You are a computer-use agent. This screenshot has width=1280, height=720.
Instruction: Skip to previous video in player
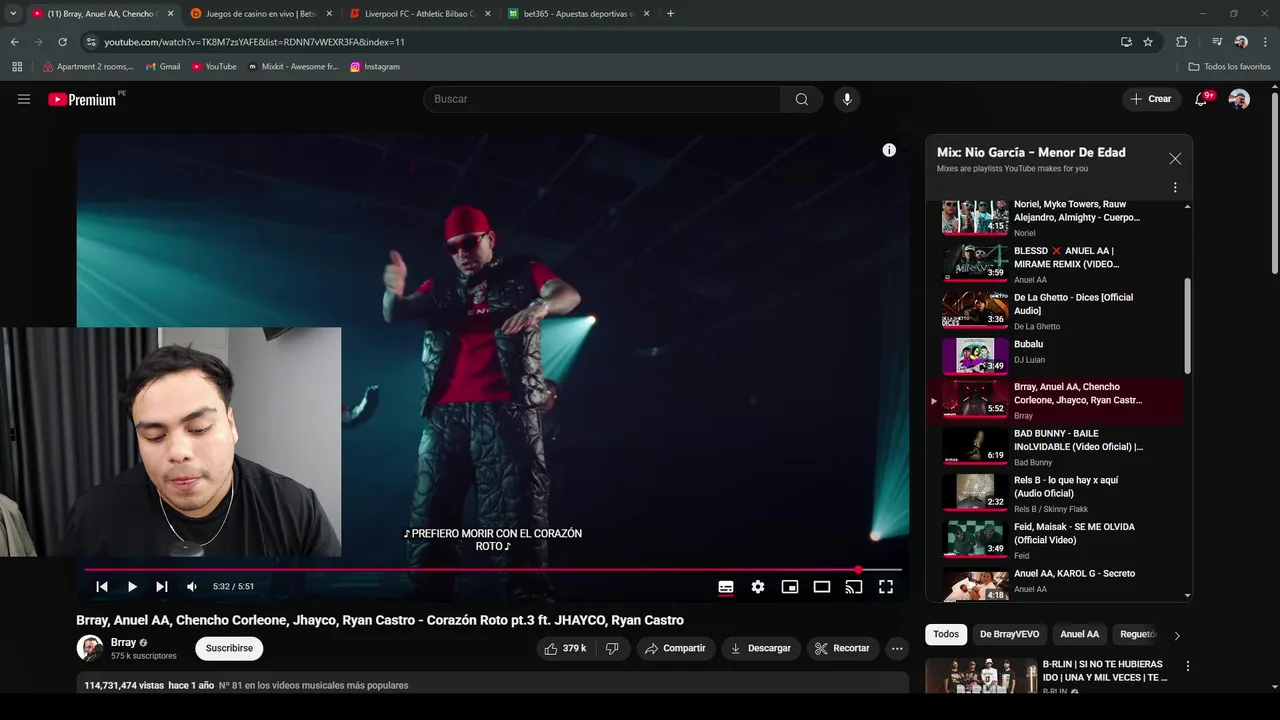point(102,587)
